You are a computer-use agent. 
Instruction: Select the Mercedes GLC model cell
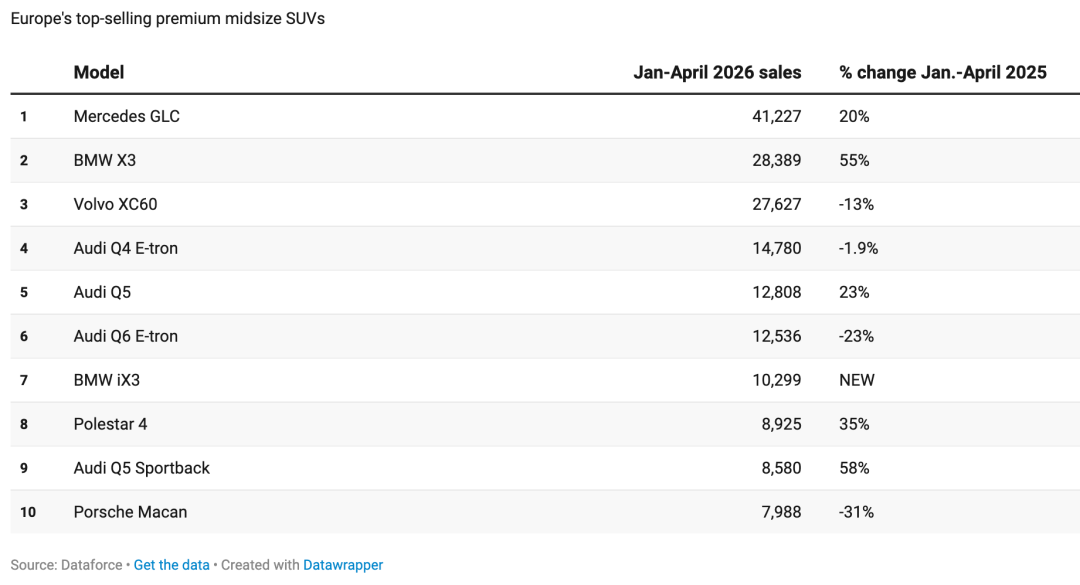(x=127, y=116)
